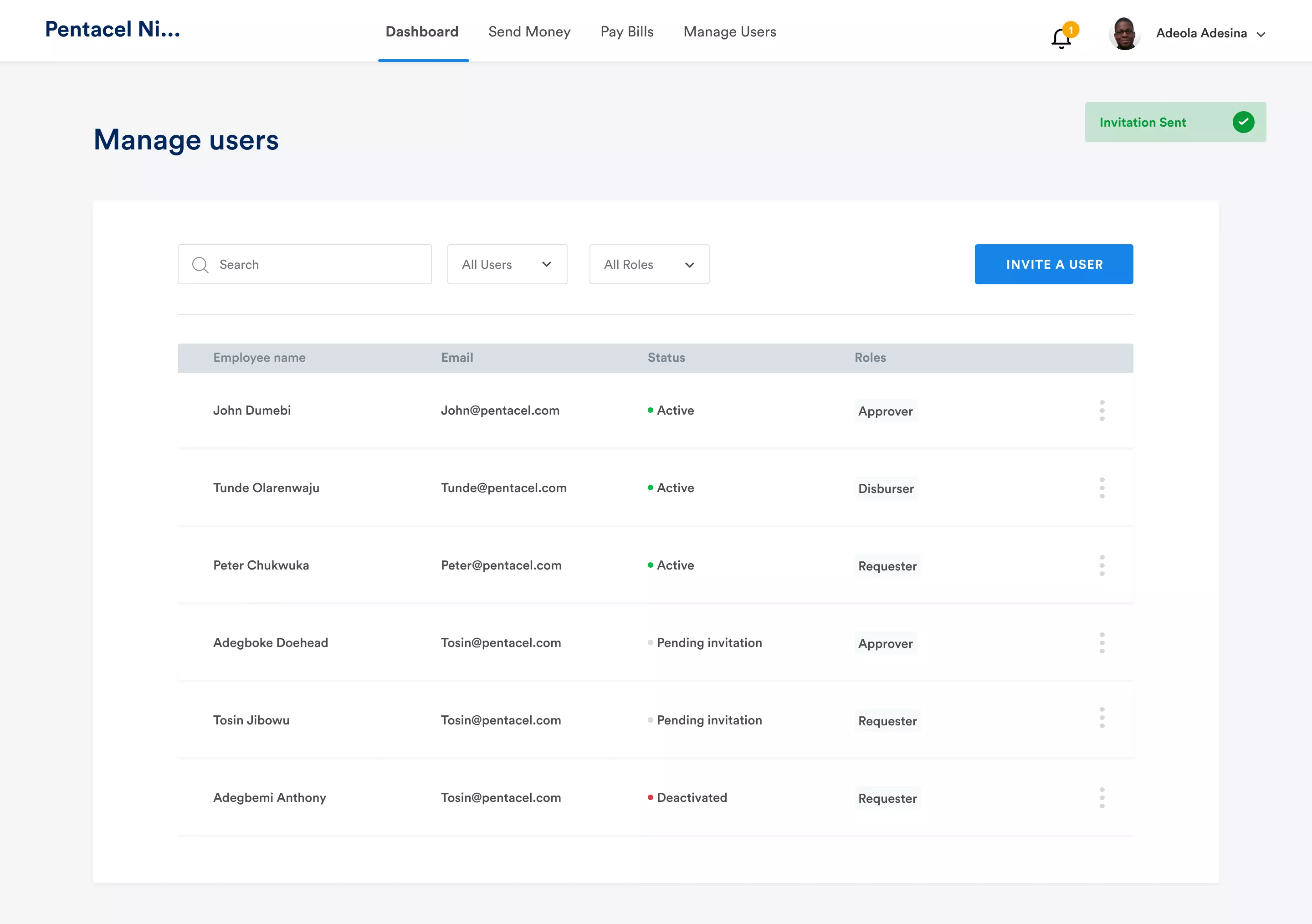
Task: Click the Disburser role badge
Action: click(887, 488)
